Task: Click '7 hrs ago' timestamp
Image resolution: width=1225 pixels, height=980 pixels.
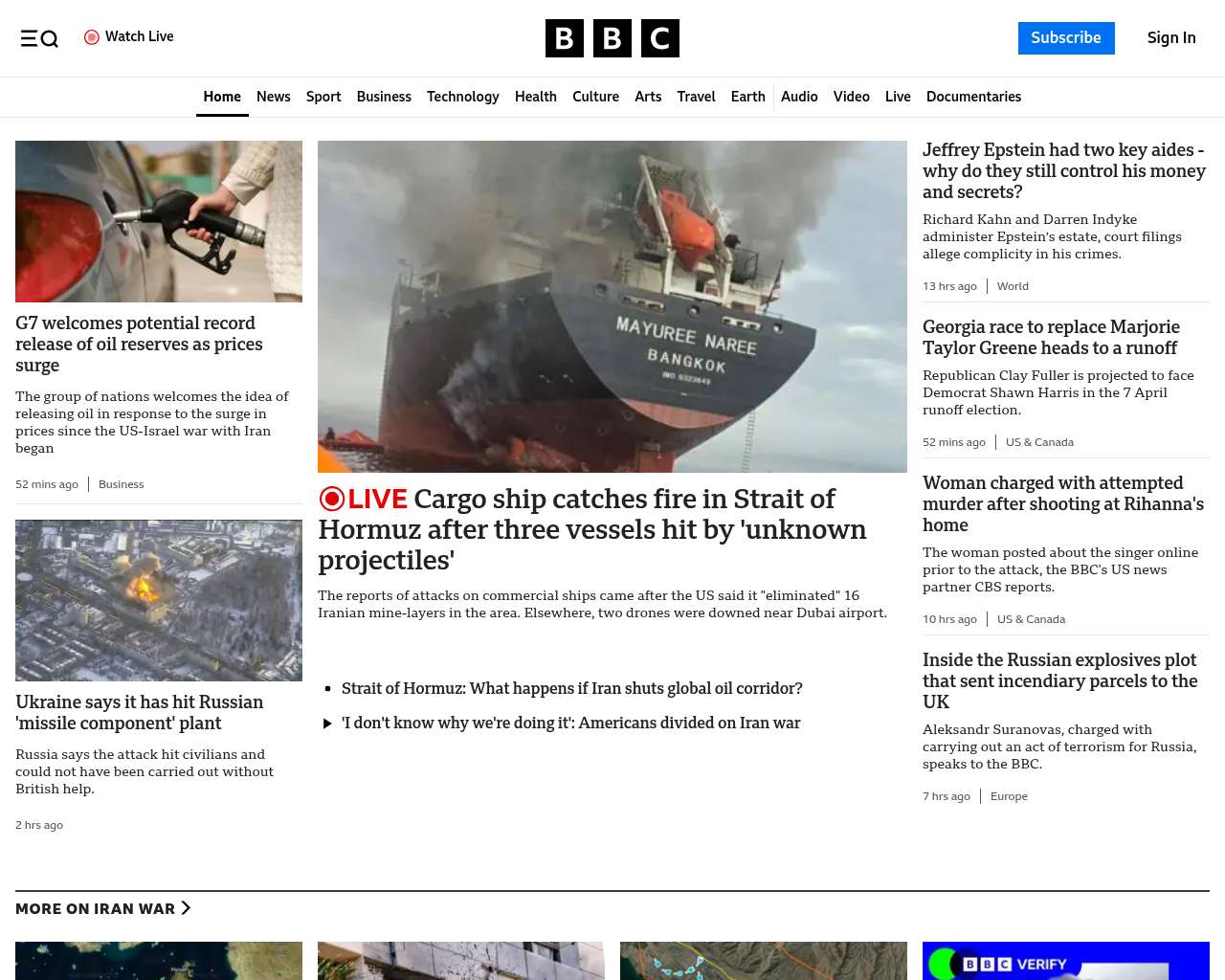Action: coord(947,796)
